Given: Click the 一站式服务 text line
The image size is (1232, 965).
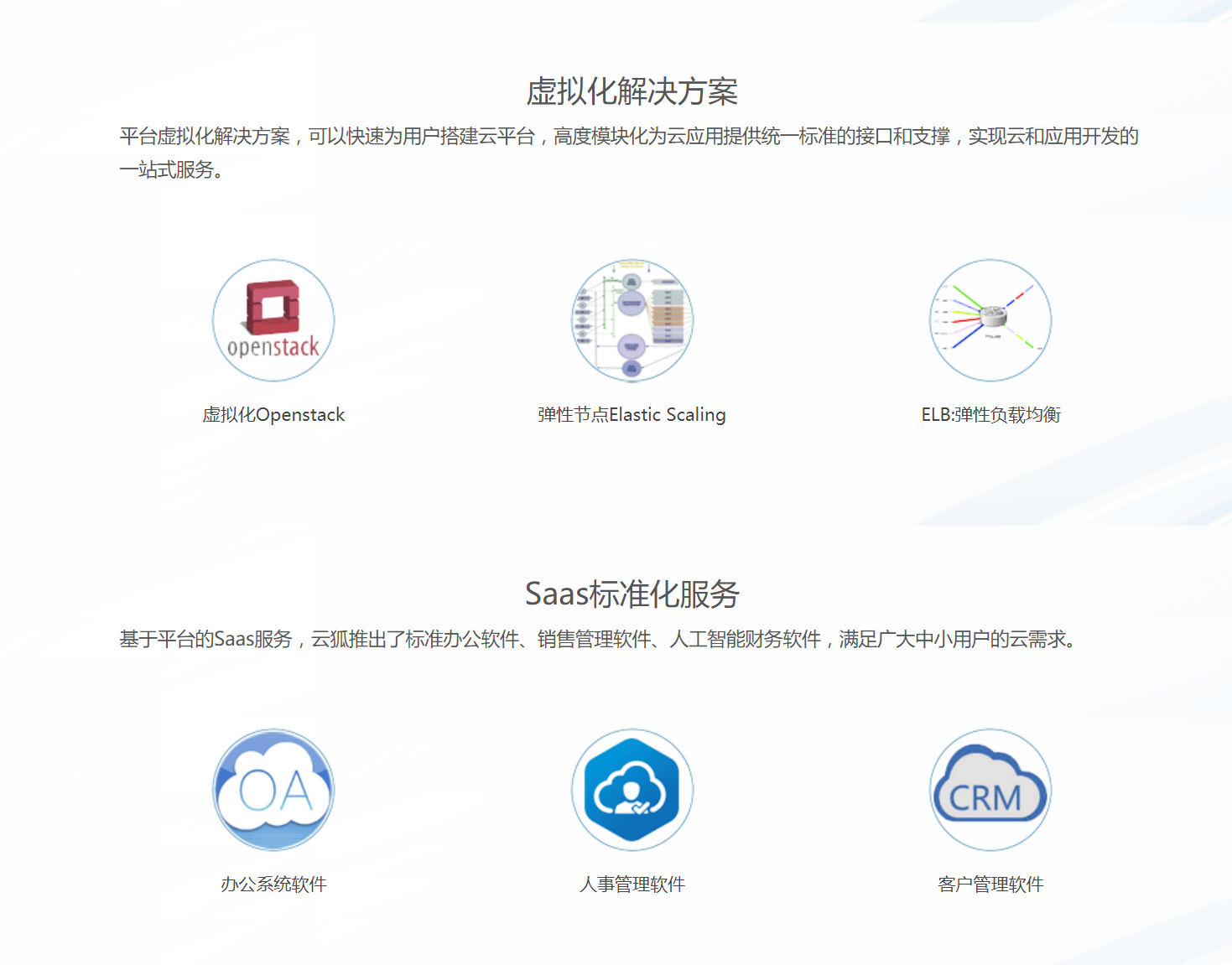Looking at the screenshot, I should (171, 170).
